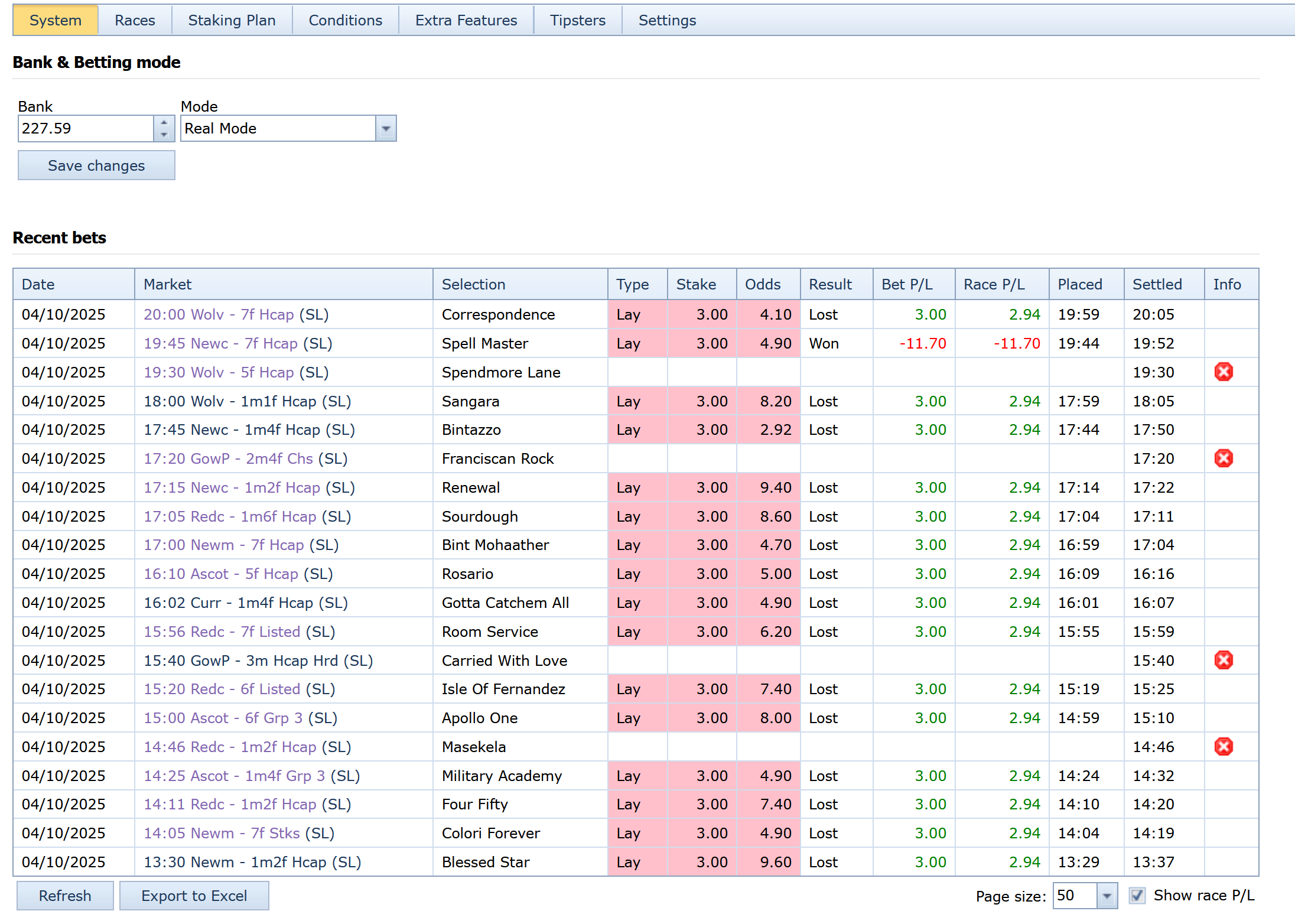This screenshot has width=1295, height=924.
Task: Click red error icon for Spendmore Lane
Action: tap(1223, 372)
